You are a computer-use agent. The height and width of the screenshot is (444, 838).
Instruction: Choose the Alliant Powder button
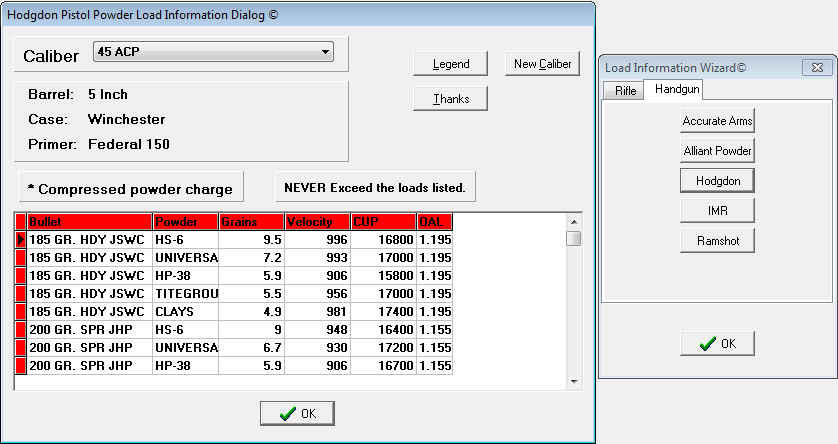[717, 151]
